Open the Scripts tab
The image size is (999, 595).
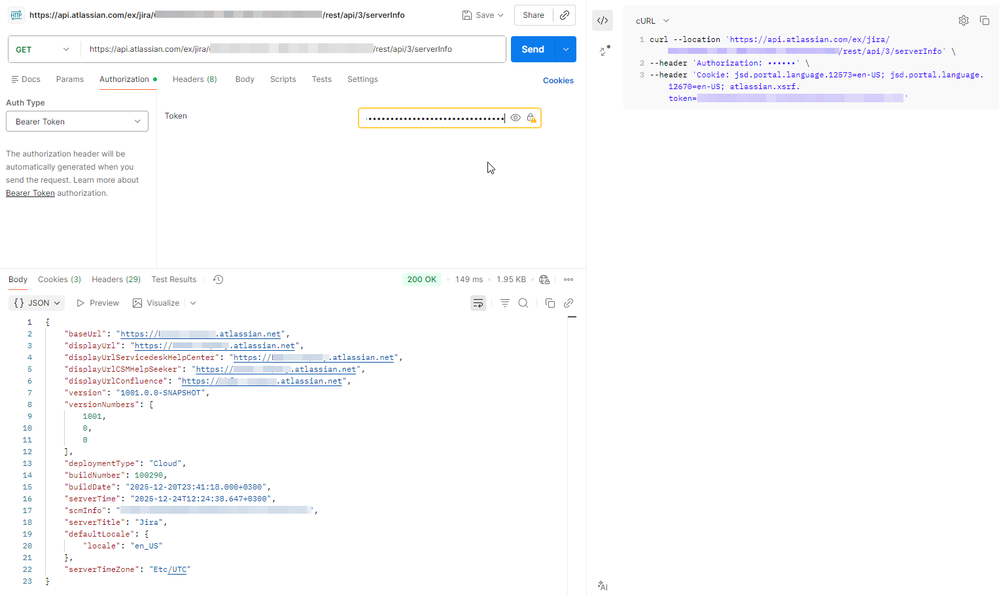[283, 79]
